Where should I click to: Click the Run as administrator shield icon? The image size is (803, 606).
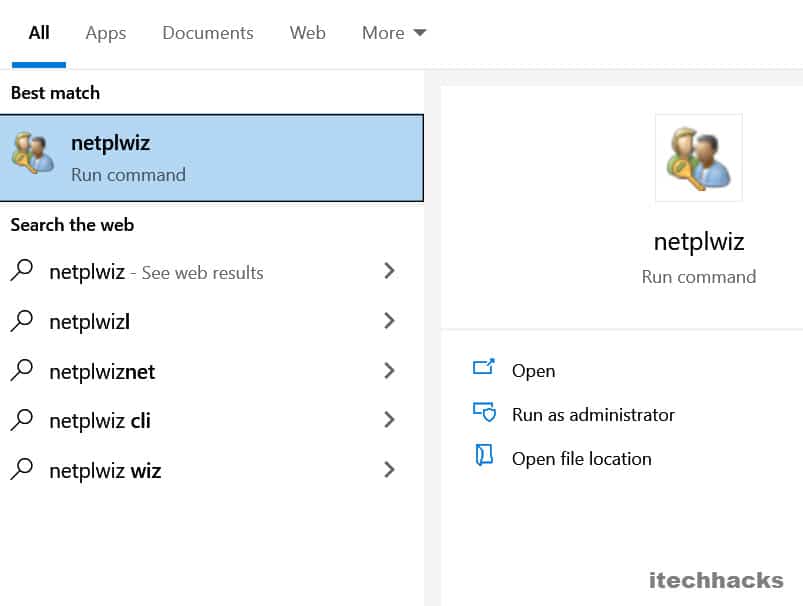pos(484,413)
